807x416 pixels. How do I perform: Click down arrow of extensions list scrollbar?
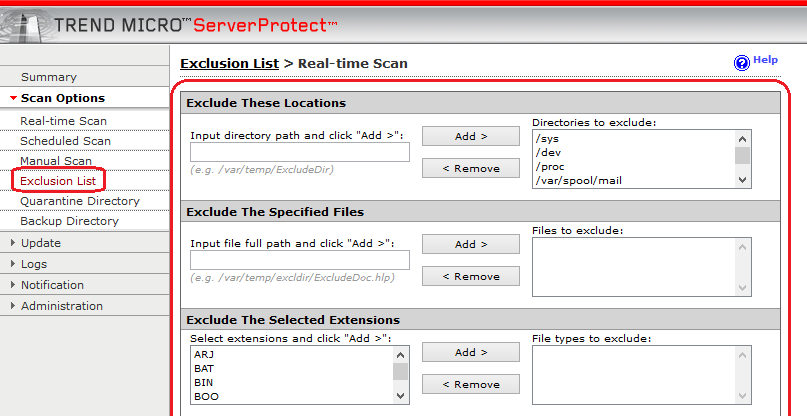[400, 396]
